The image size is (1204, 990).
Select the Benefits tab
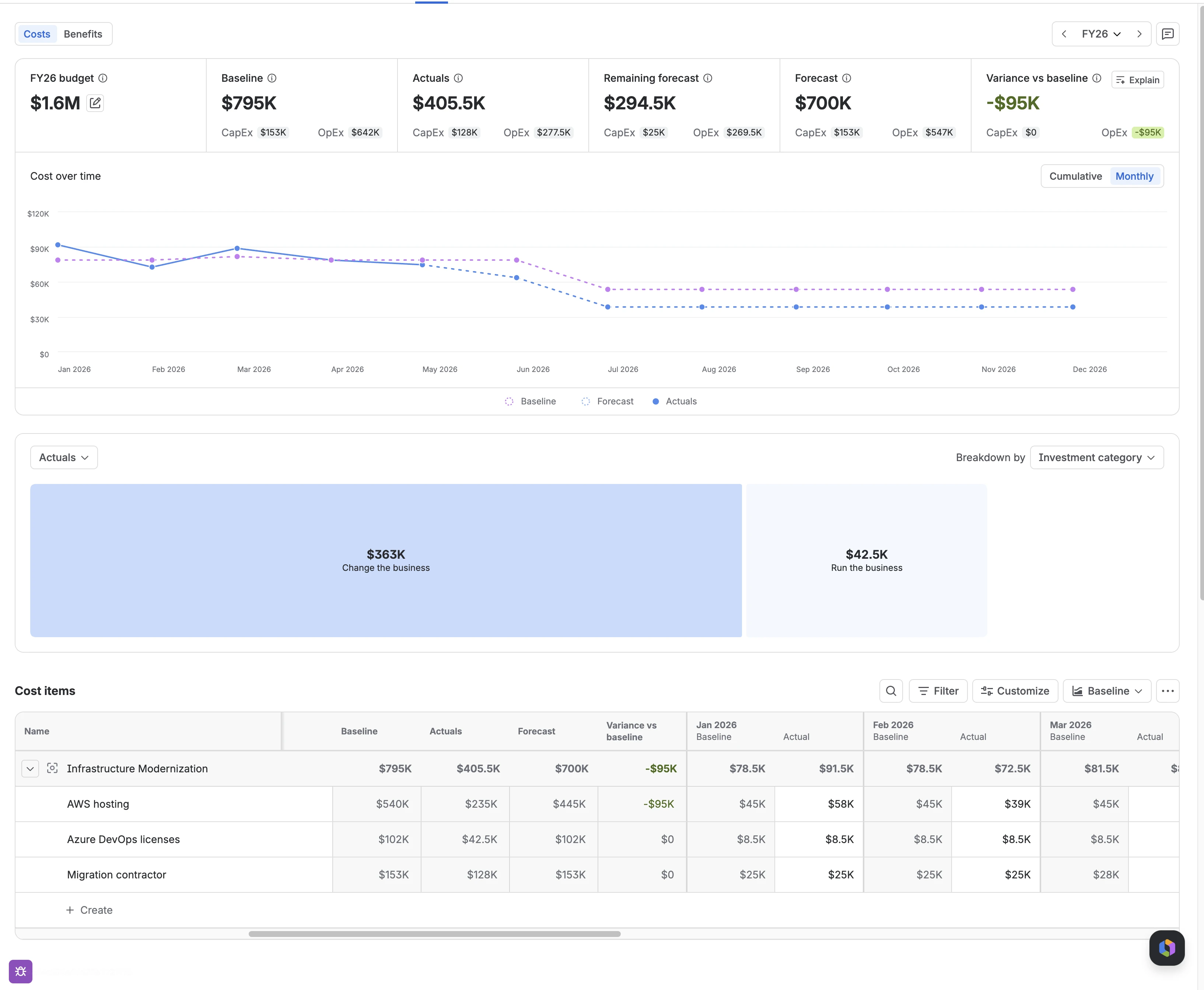(83, 34)
